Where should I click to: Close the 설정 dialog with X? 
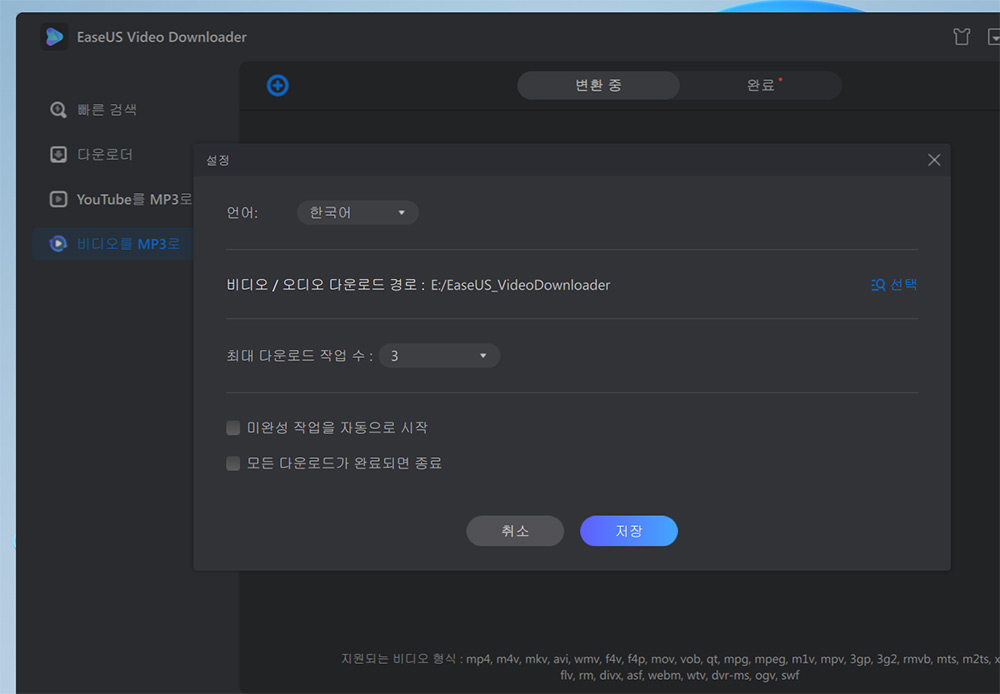pos(934,160)
